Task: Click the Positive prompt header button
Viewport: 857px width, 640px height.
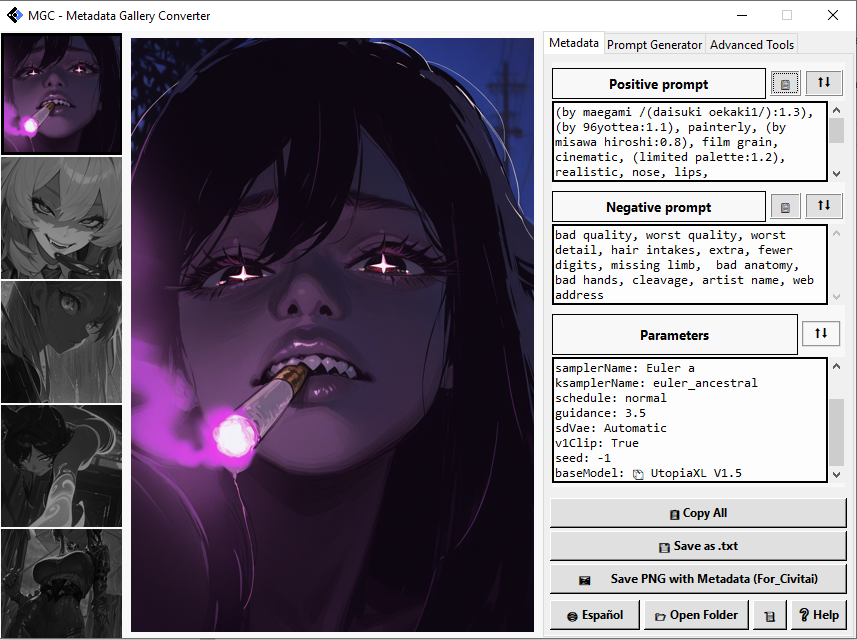Action: [x=659, y=84]
